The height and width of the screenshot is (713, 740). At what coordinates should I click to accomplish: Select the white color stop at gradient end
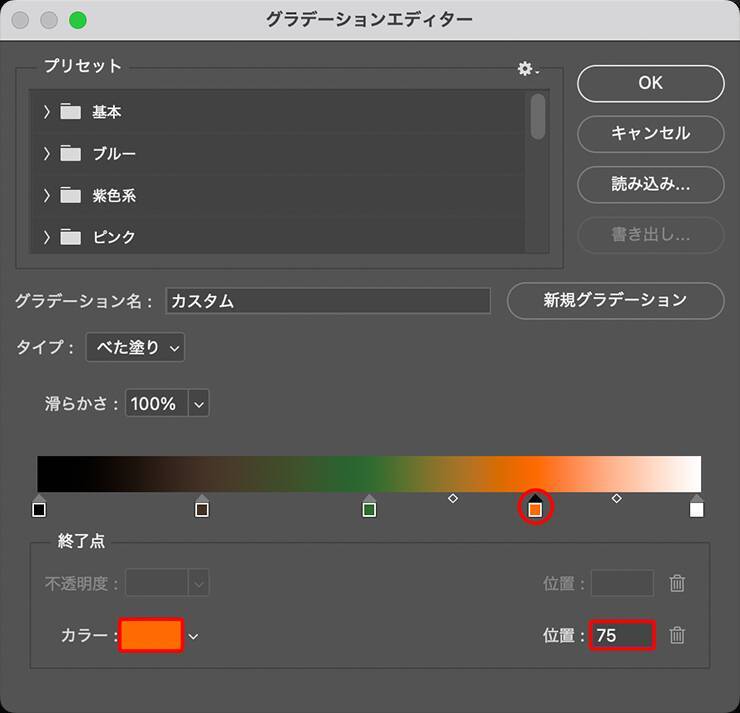click(696, 509)
